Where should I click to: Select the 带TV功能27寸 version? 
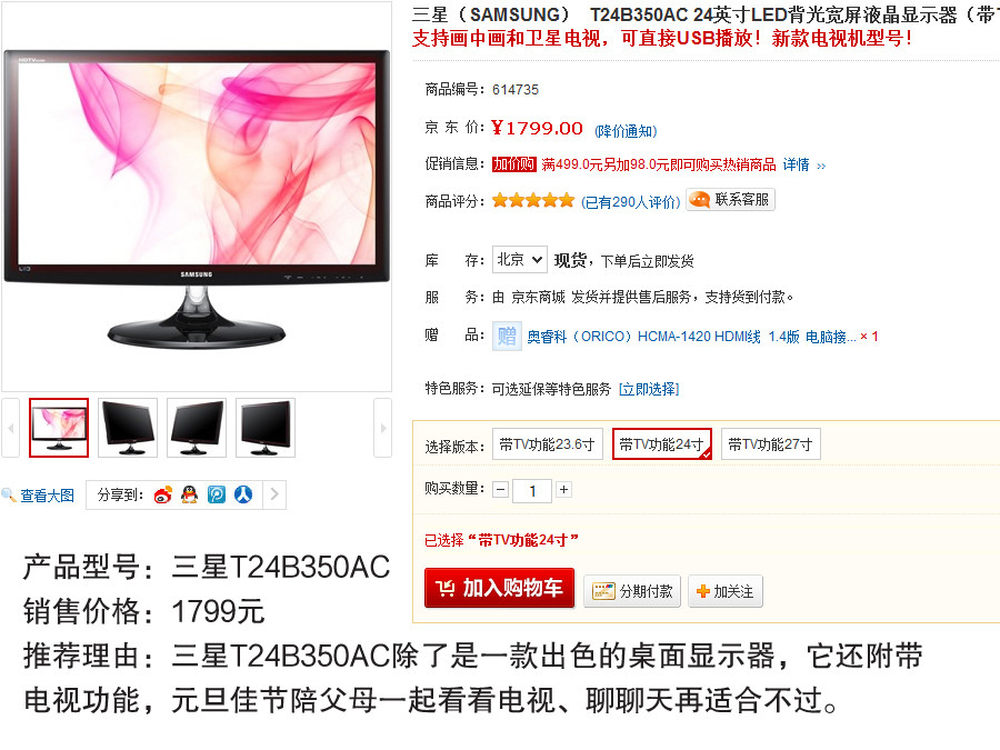(770, 445)
